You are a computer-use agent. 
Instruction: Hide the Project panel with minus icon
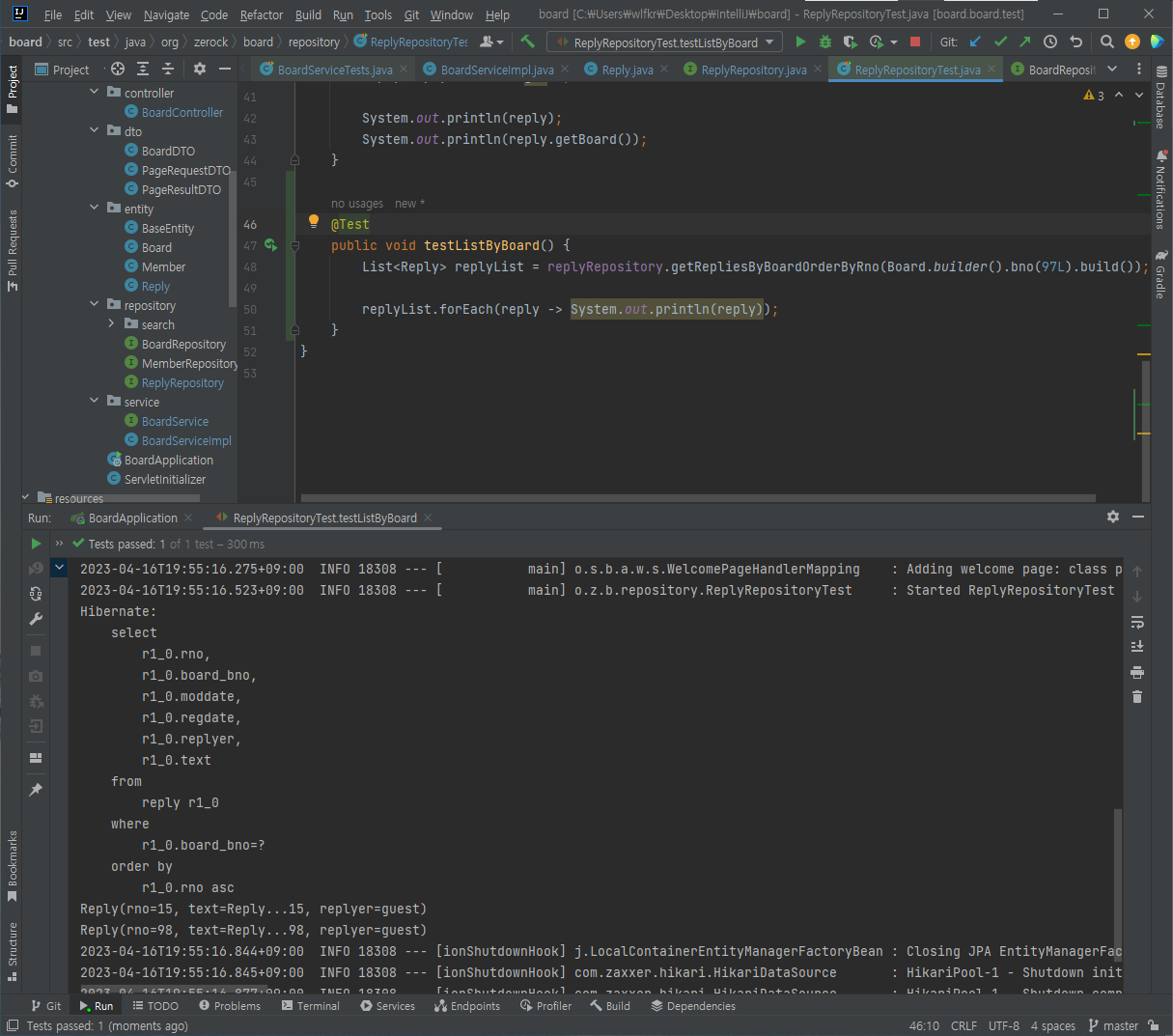point(225,69)
